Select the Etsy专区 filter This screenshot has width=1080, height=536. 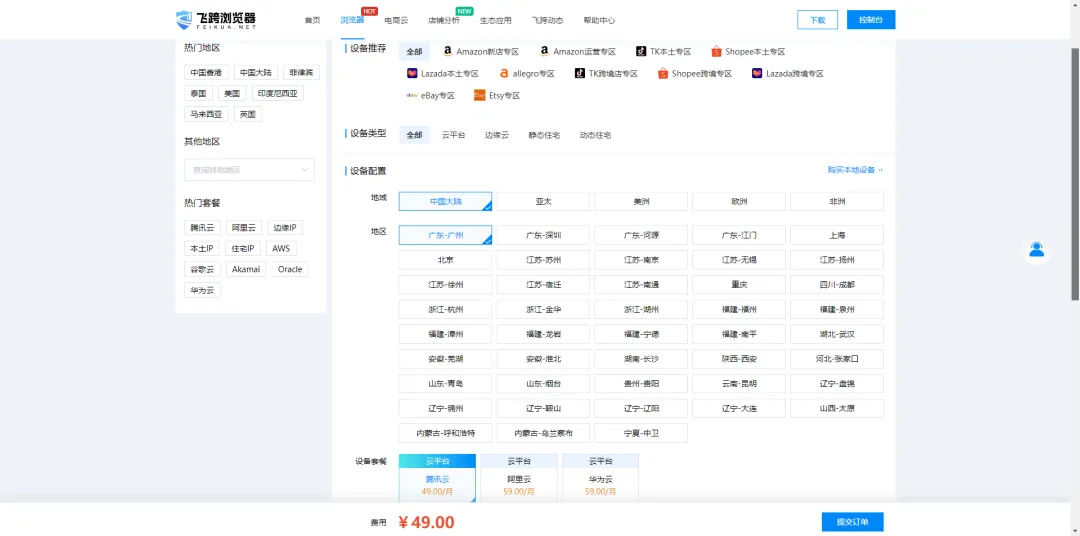pyautogui.click(x=497, y=96)
